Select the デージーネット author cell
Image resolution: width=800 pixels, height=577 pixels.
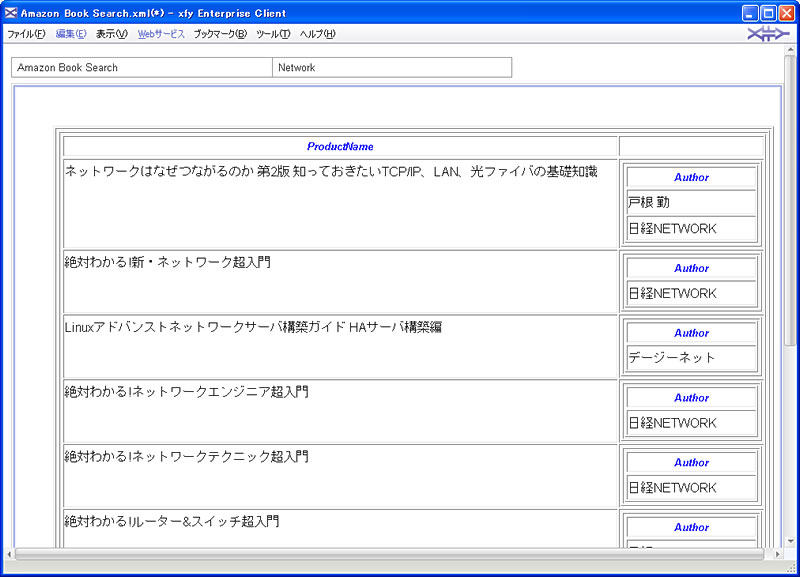coord(691,358)
